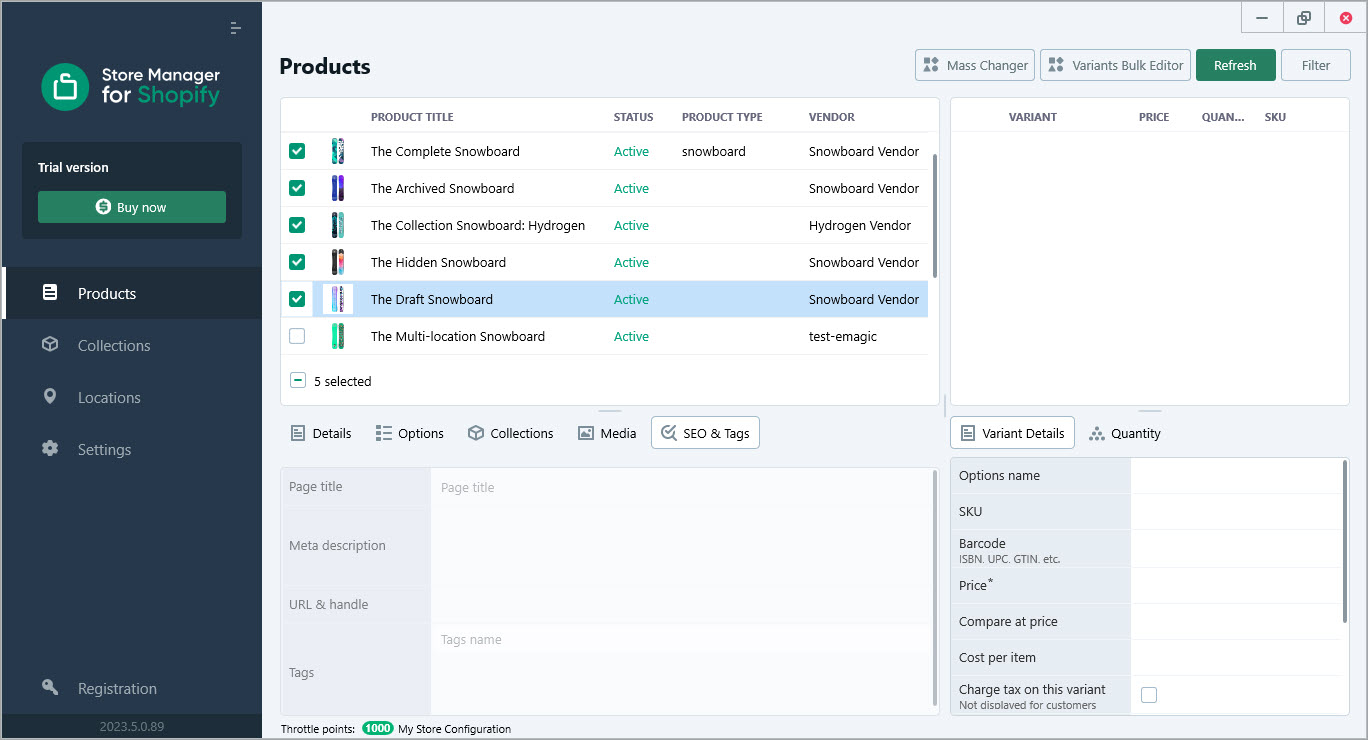Click The Archived Snowboard thumbnail image

[x=338, y=188]
